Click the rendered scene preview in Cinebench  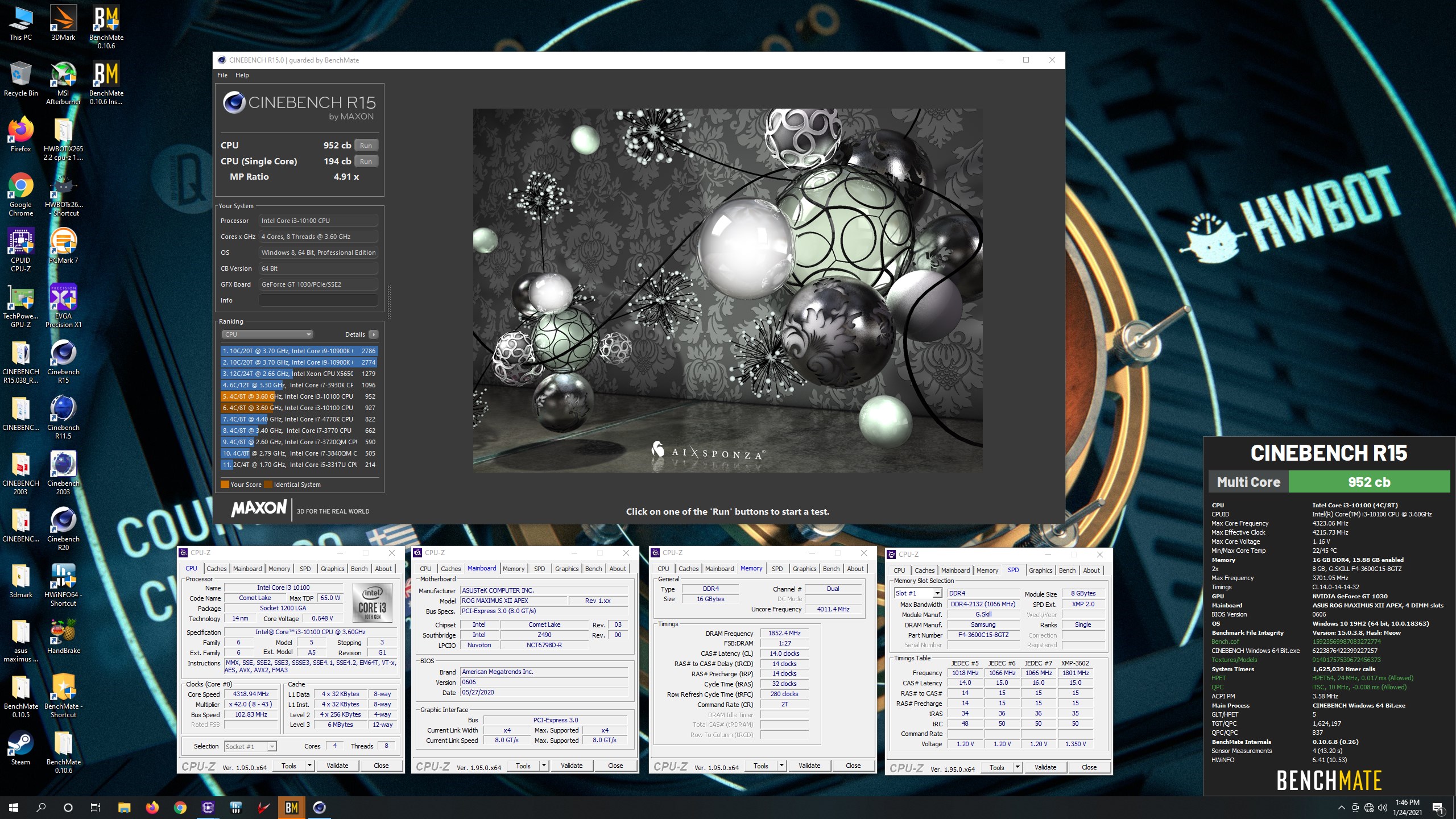[x=727, y=290]
